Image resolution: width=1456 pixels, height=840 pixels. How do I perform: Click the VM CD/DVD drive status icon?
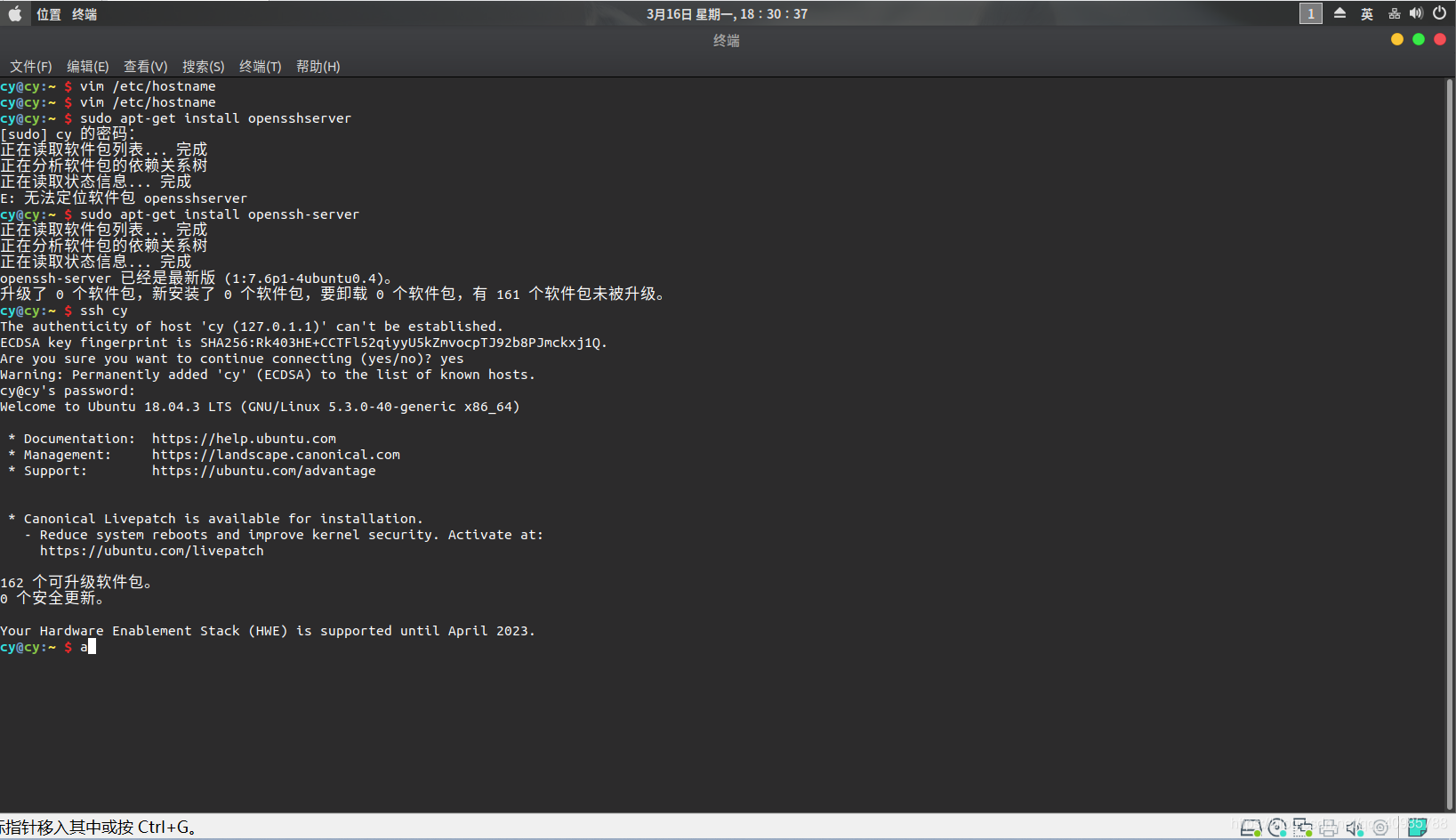click(1277, 828)
